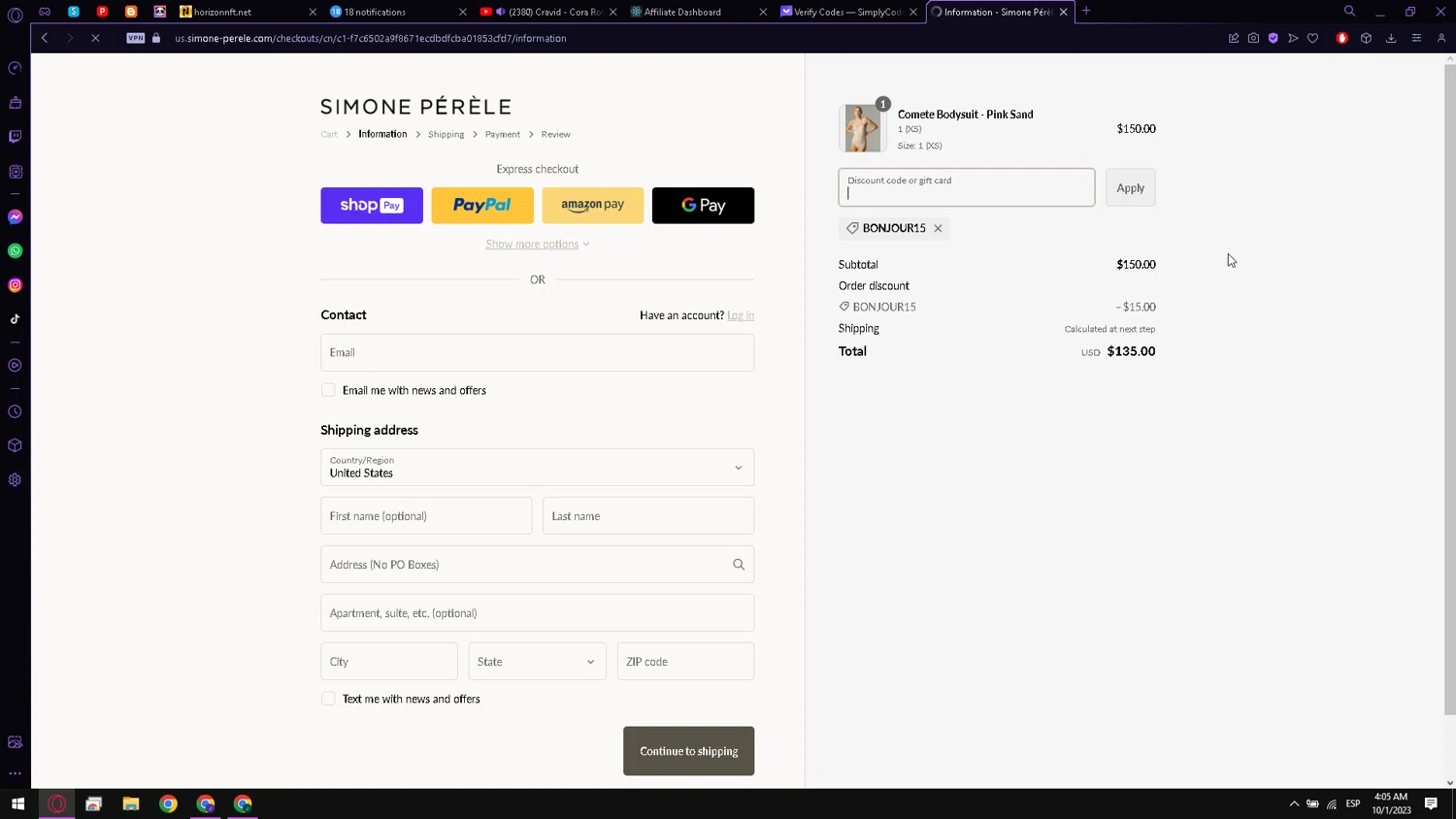Check Text me with news and offers
Screen dimensions: 1456x819
click(328, 699)
